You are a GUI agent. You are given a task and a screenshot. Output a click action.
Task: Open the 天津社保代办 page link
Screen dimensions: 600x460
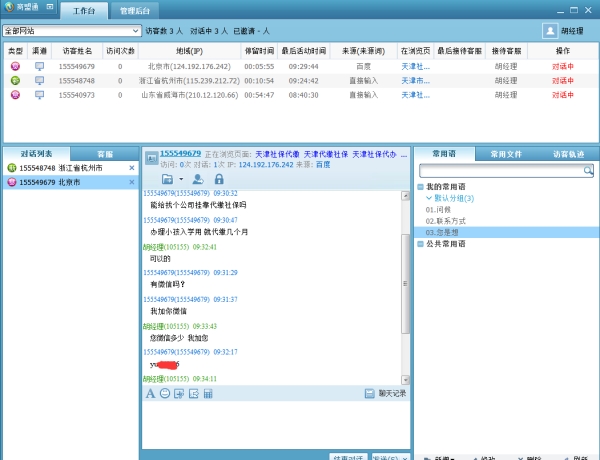[x=374, y=154]
